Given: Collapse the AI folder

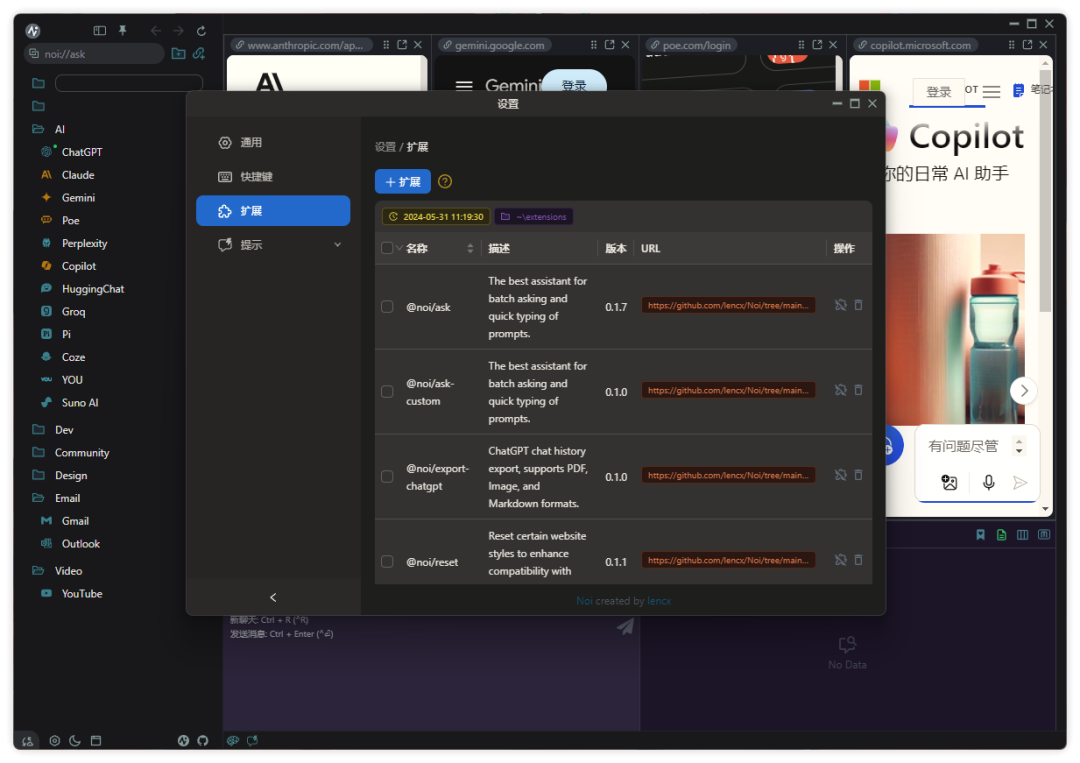Looking at the screenshot, I should pos(38,129).
